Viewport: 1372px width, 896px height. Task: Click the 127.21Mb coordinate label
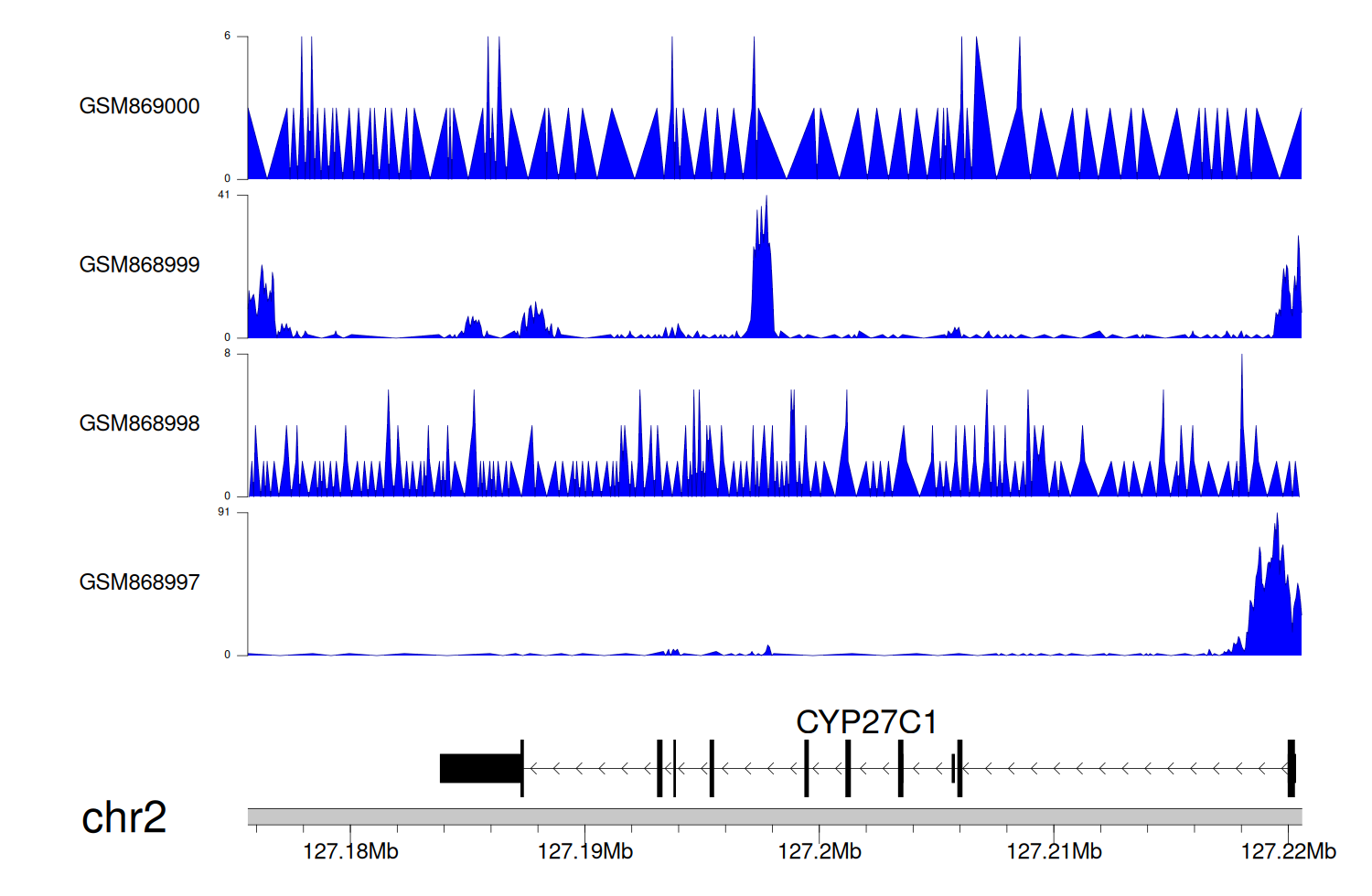(1054, 852)
